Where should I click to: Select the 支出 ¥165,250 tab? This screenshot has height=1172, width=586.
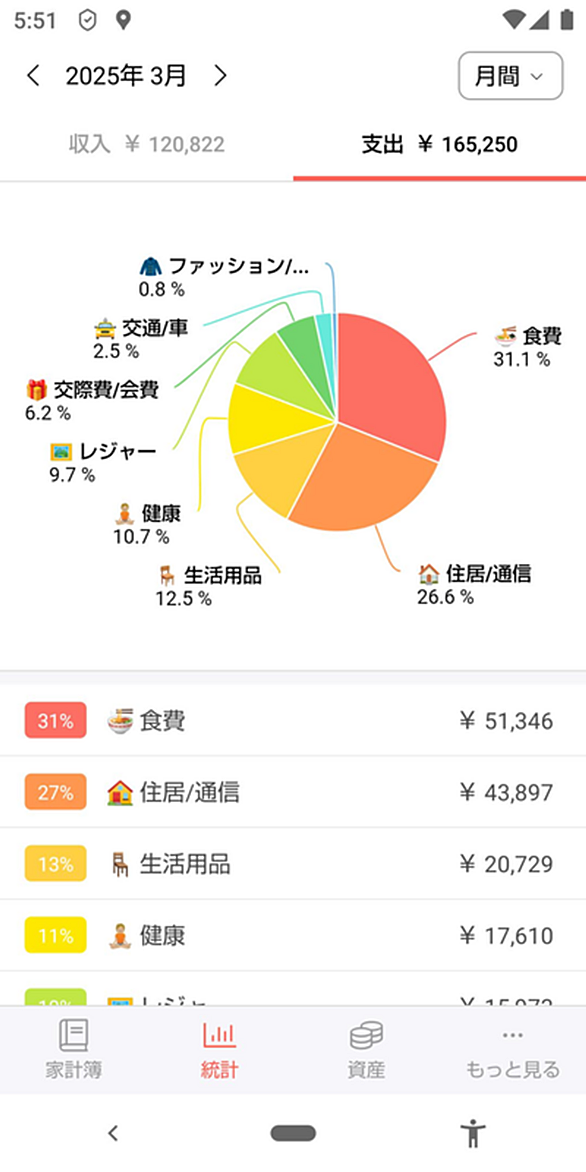[440, 144]
